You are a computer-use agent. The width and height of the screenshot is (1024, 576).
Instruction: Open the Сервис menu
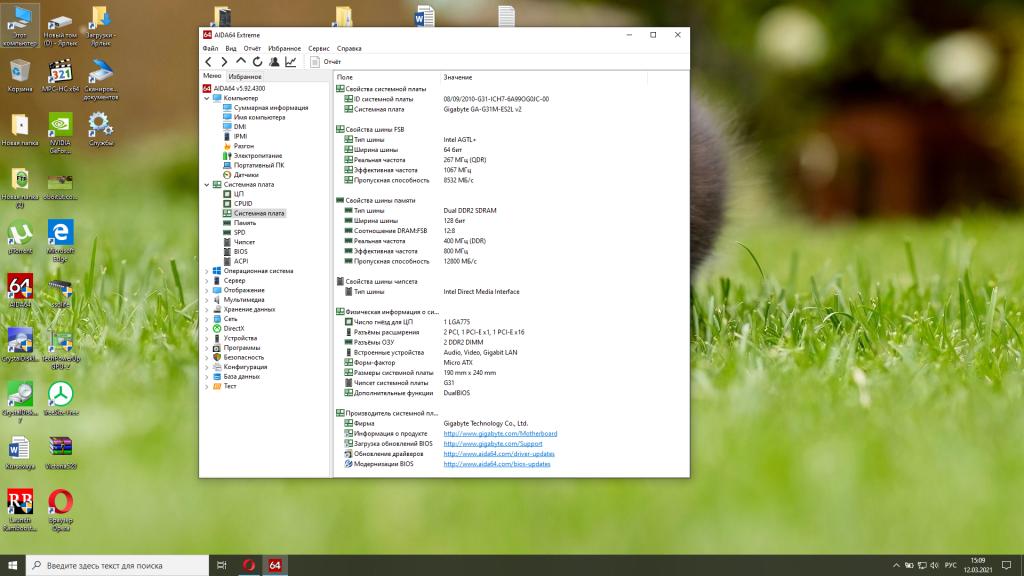click(319, 48)
